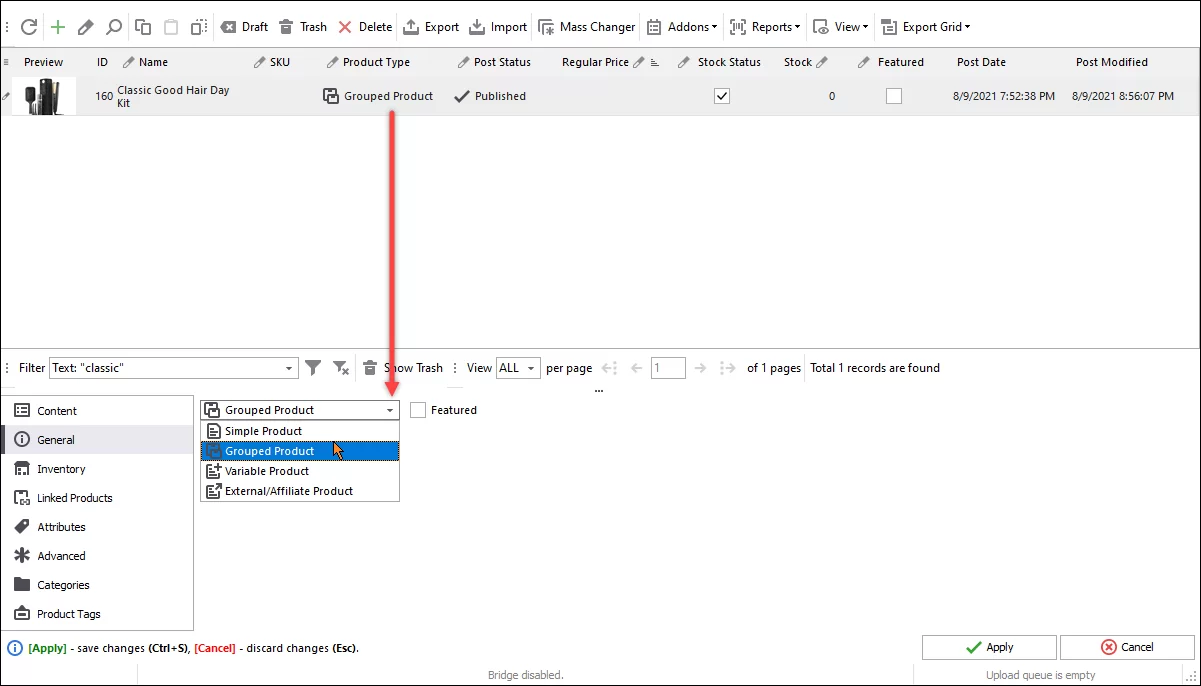The image size is (1201, 686).
Task: Click the Apply button
Action: coord(988,647)
